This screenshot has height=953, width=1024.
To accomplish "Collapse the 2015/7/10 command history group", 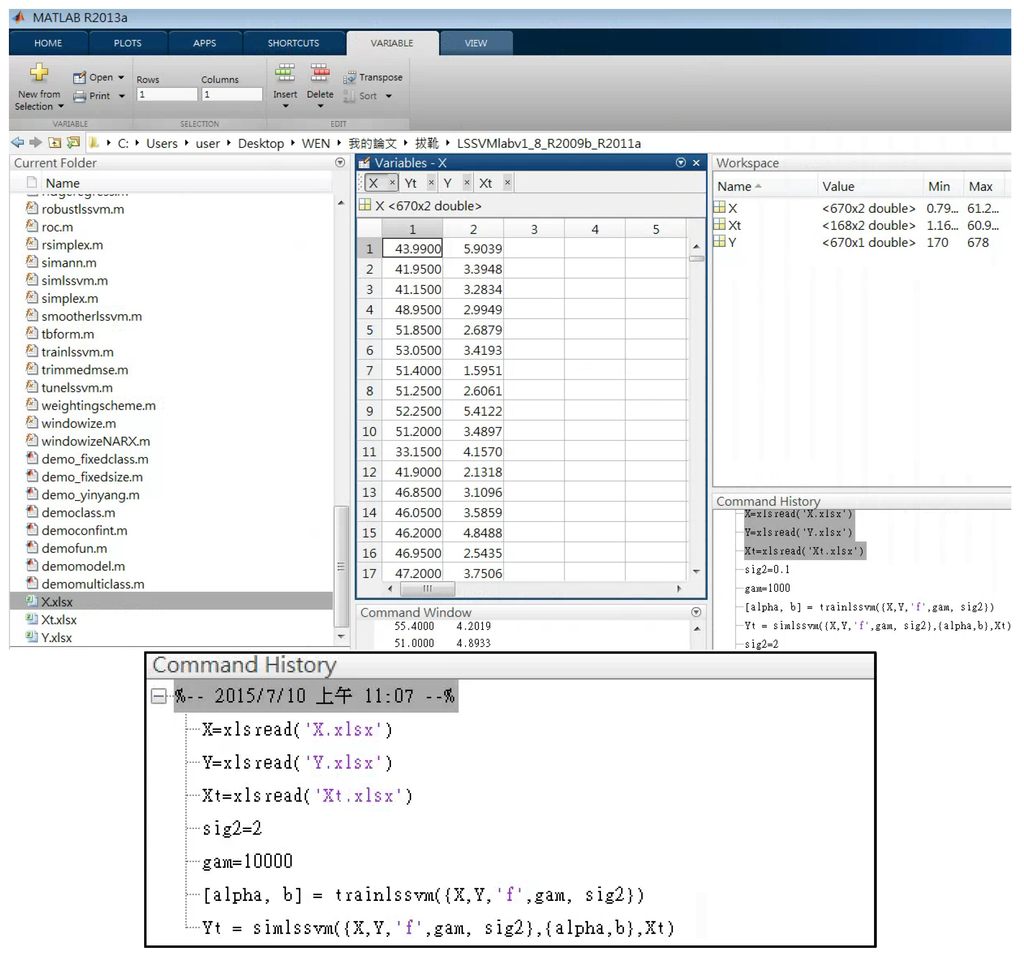I will tap(159, 697).
